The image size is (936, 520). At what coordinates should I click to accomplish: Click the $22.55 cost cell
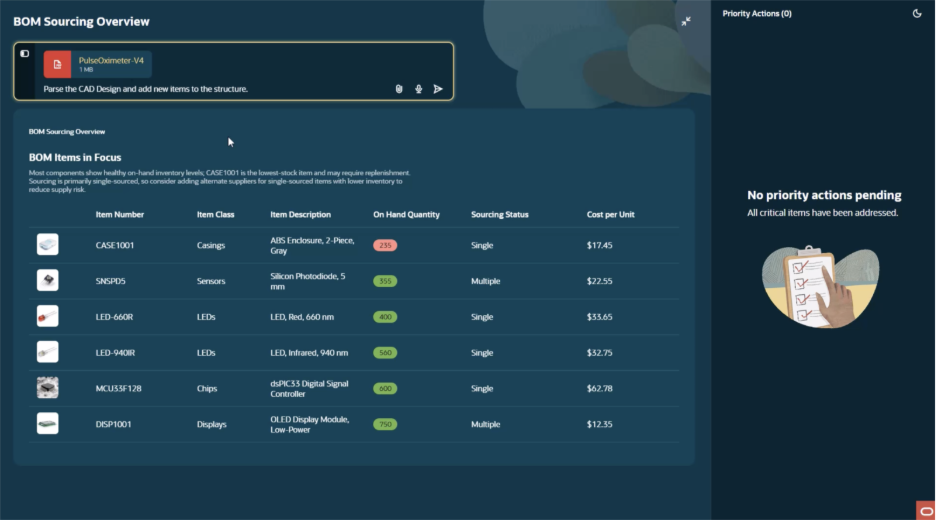[599, 281]
